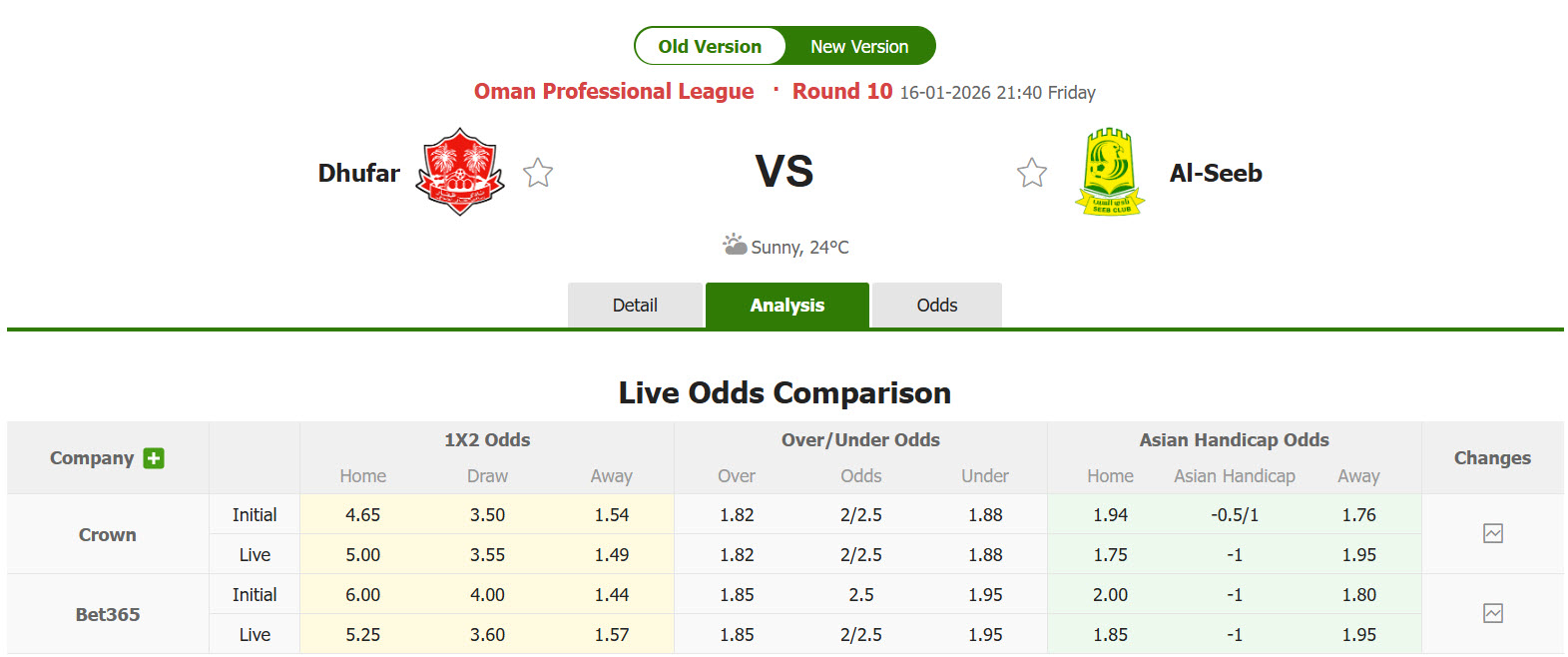Switch to the Detail tab

tap(635, 305)
